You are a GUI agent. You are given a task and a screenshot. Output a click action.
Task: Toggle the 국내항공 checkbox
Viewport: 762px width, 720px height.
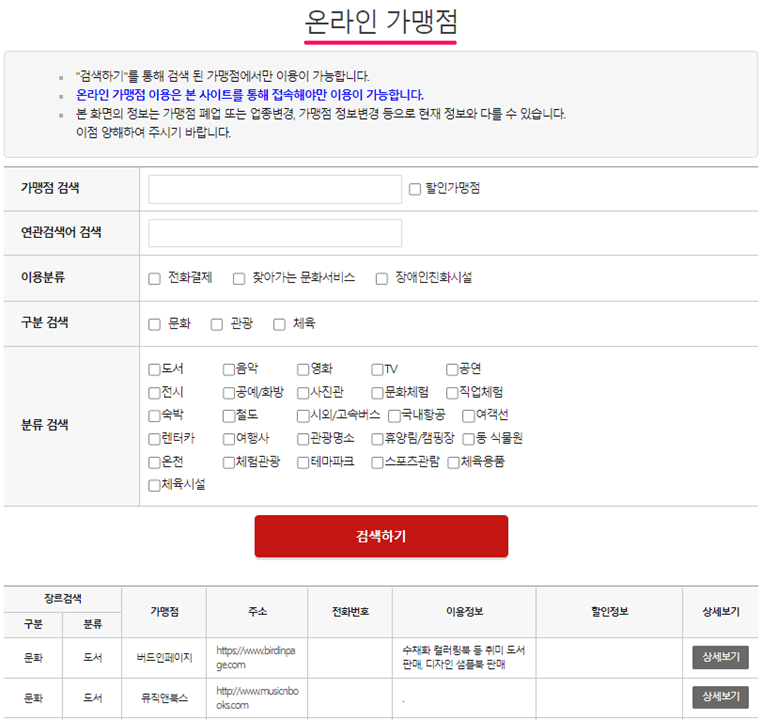tap(395, 416)
